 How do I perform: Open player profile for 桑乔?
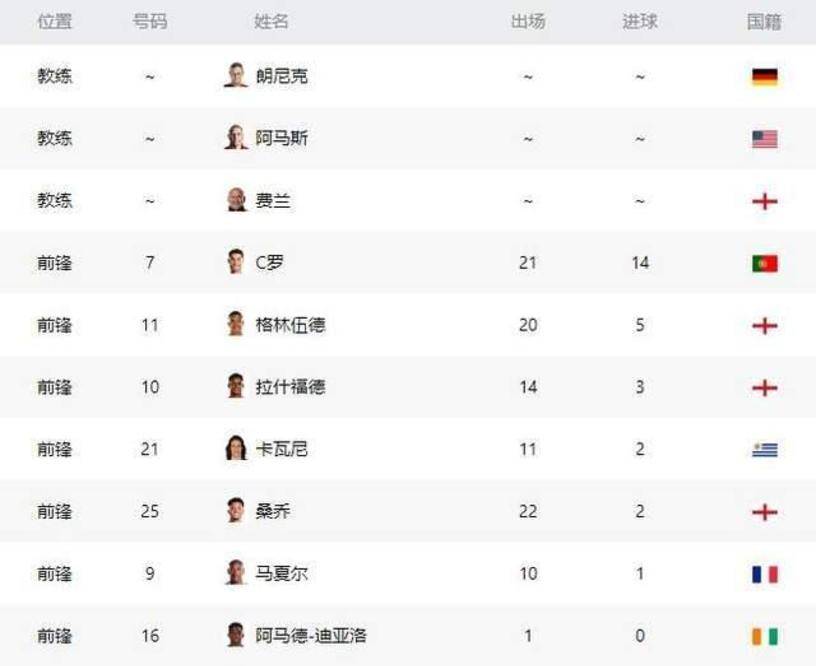click(273, 511)
